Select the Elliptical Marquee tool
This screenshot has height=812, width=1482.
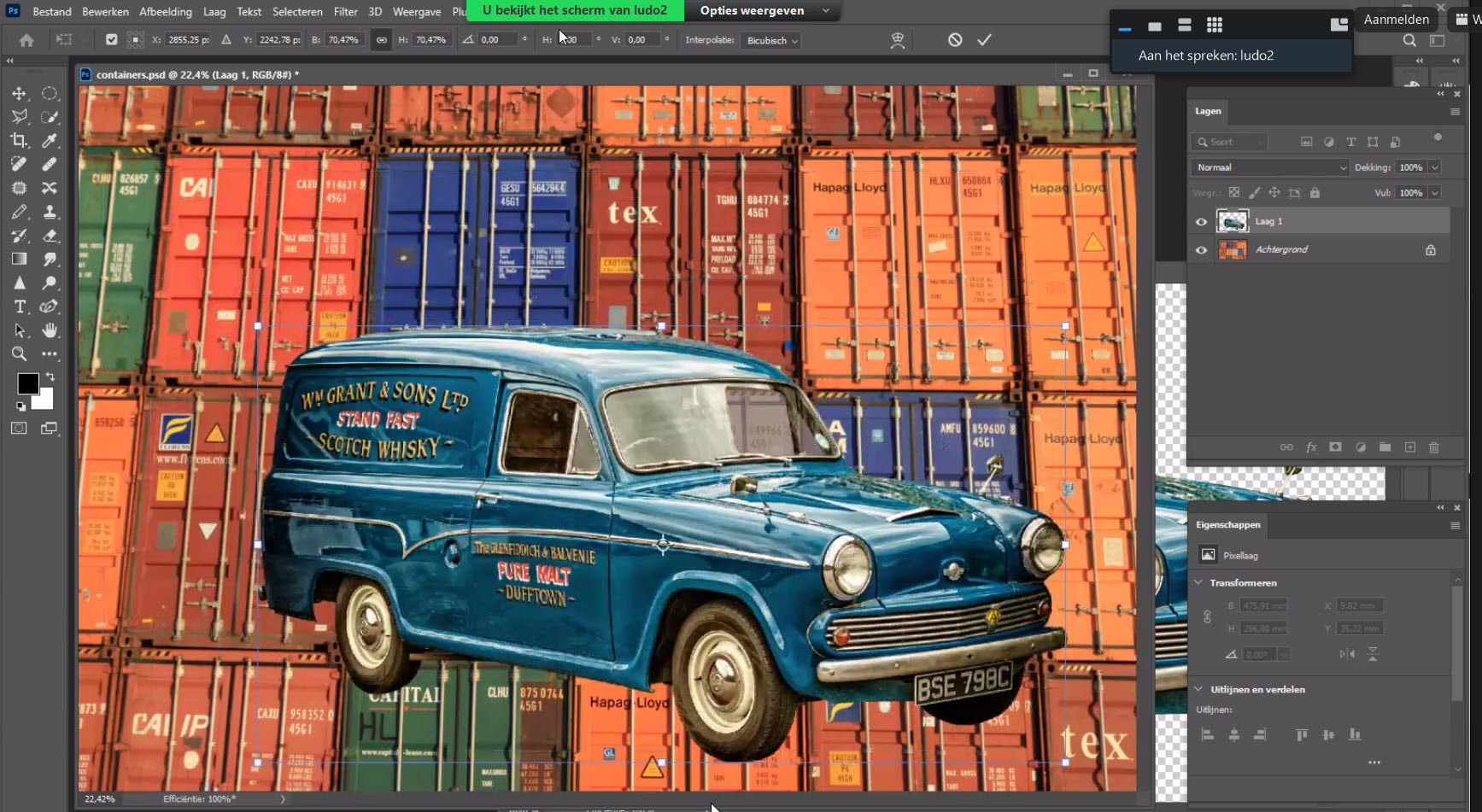(50, 93)
